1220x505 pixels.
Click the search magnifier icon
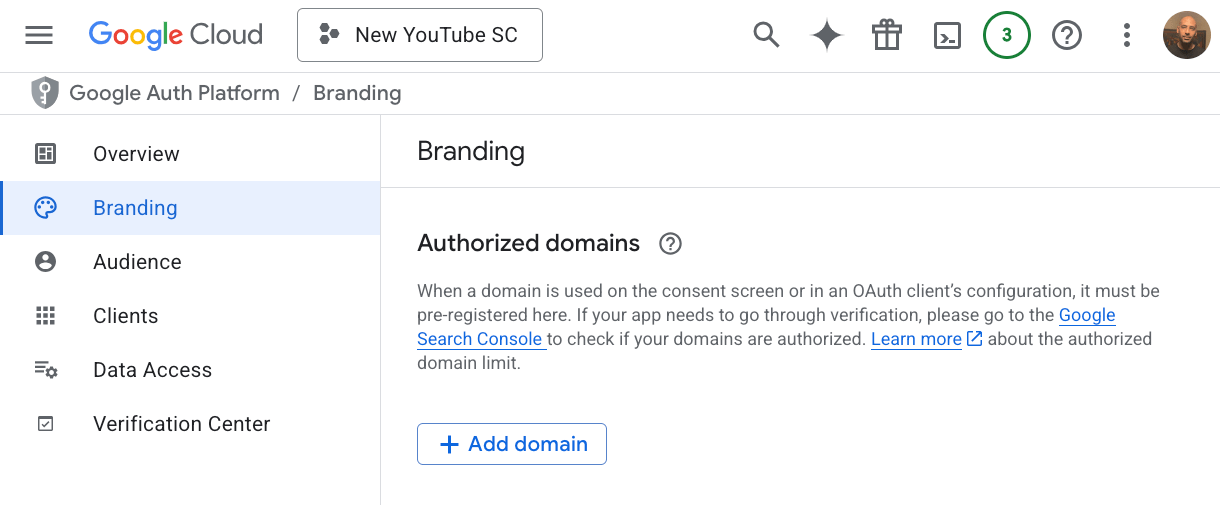pos(766,35)
